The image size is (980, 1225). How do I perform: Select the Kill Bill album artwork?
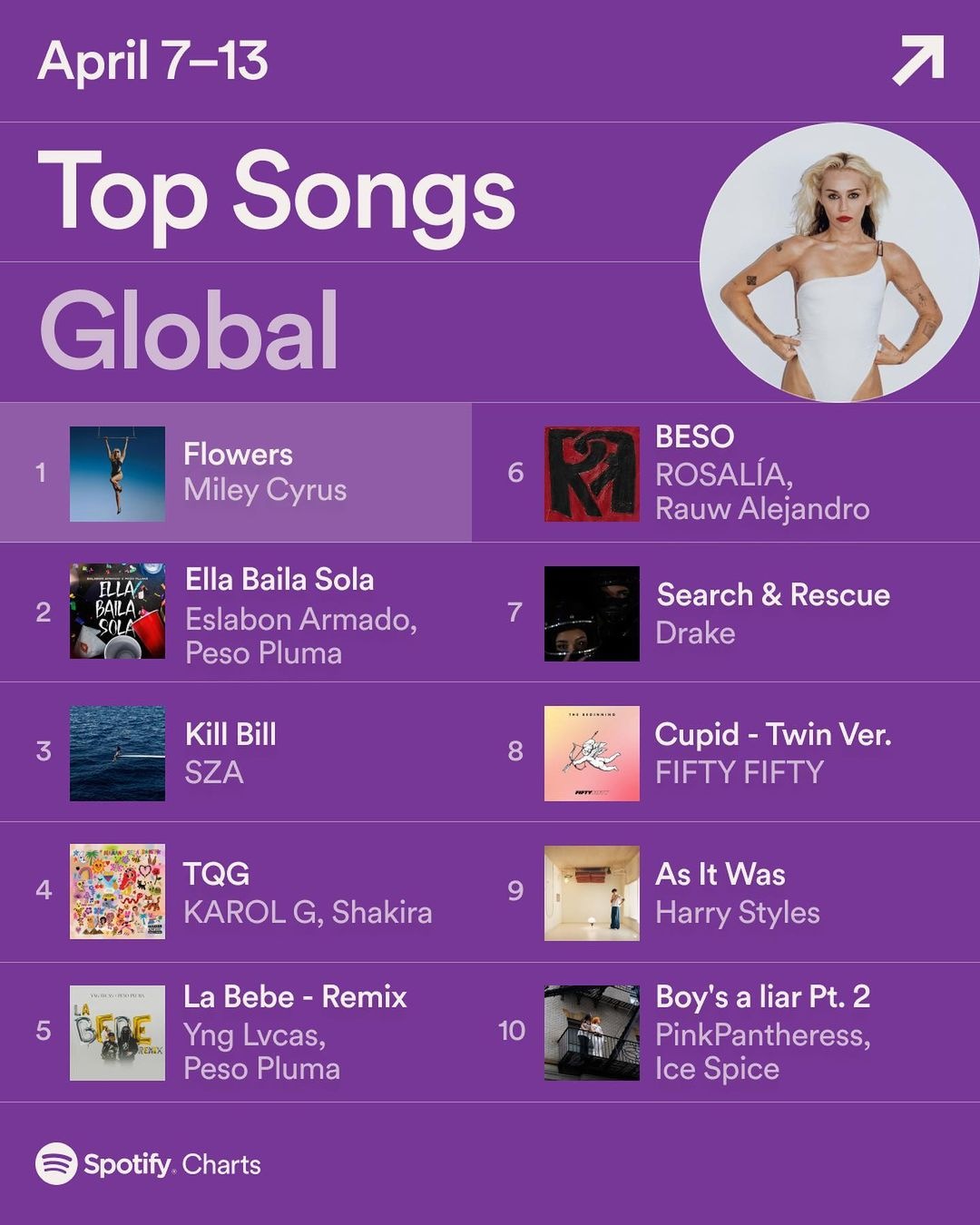[117, 753]
